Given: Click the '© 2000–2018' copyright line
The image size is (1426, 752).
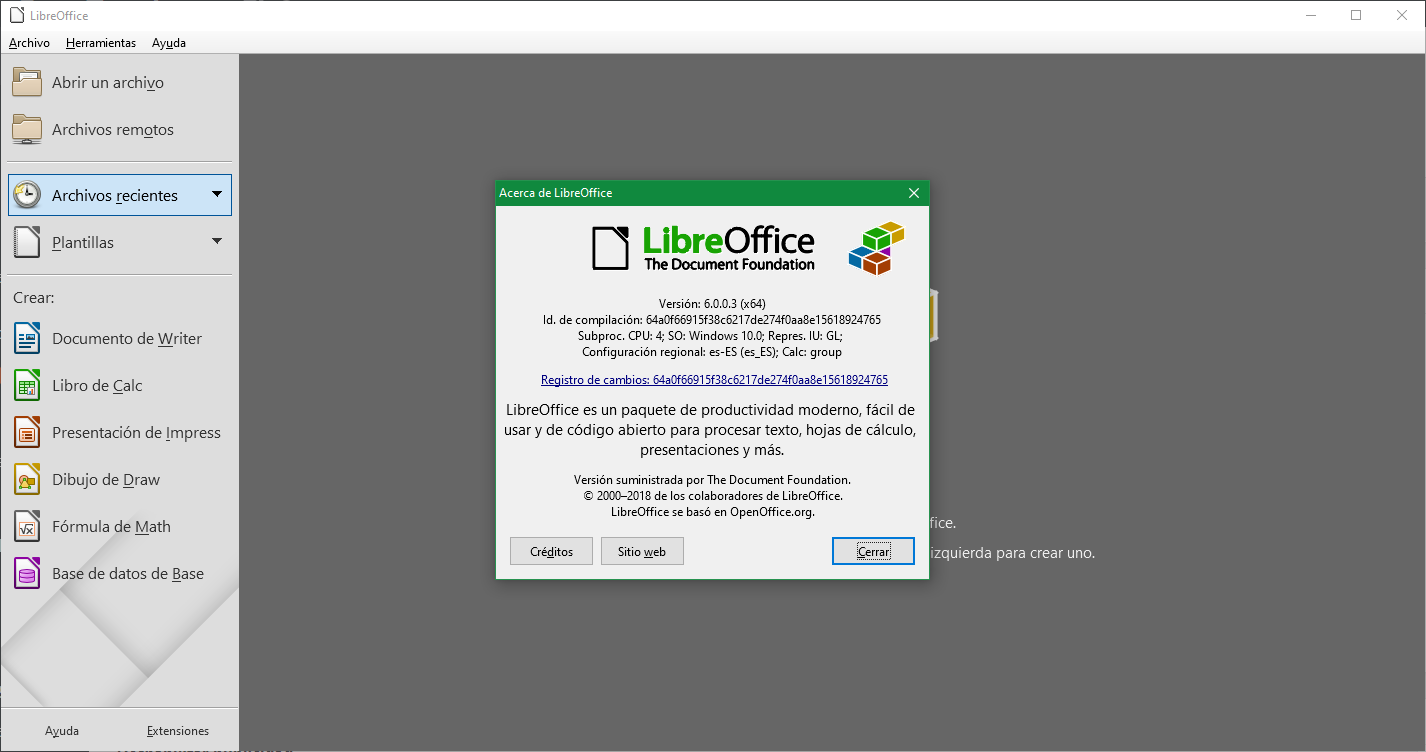Looking at the screenshot, I should [x=712, y=496].
